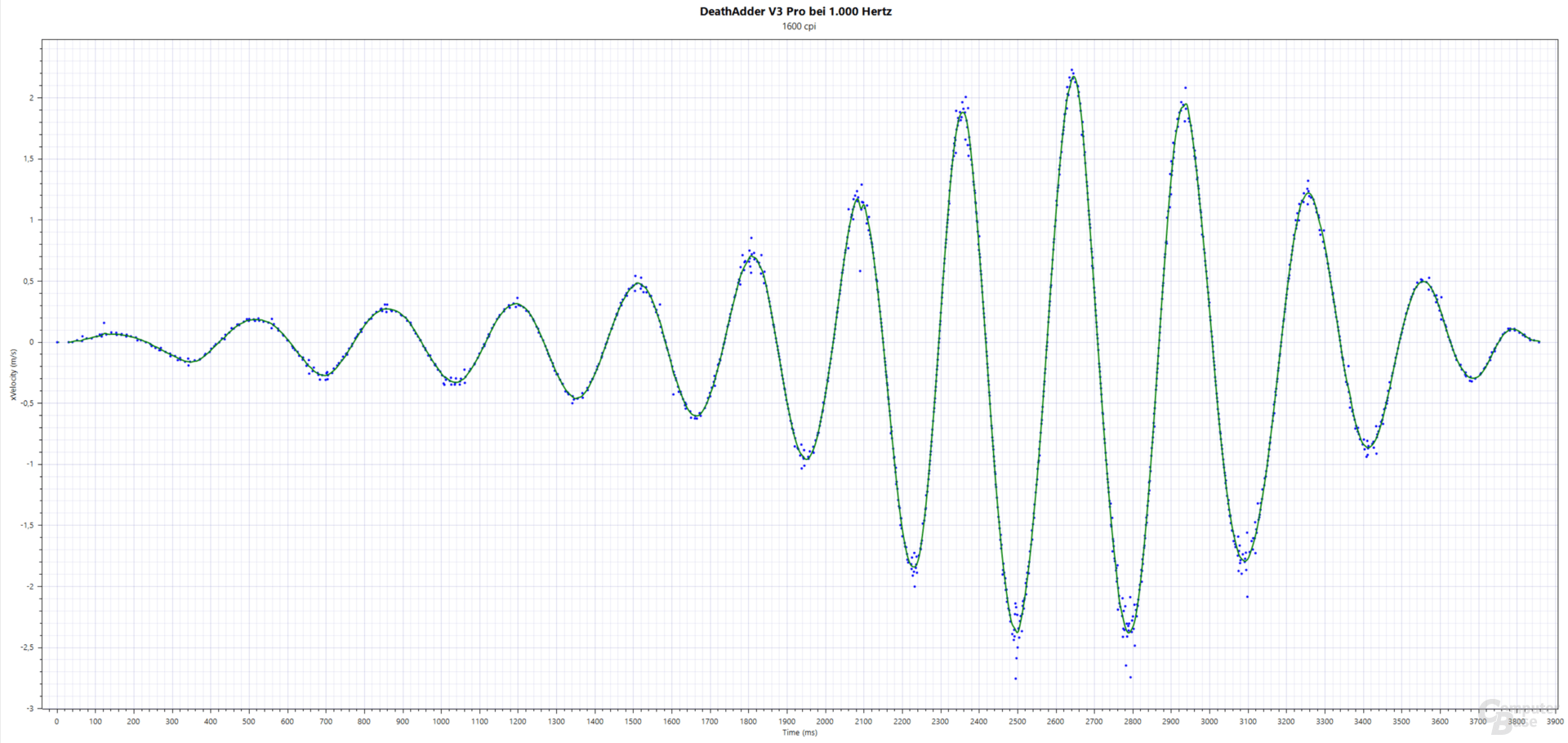Select x-axis tick label 900
This screenshot has width=1568, height=743.
(403, 721)
